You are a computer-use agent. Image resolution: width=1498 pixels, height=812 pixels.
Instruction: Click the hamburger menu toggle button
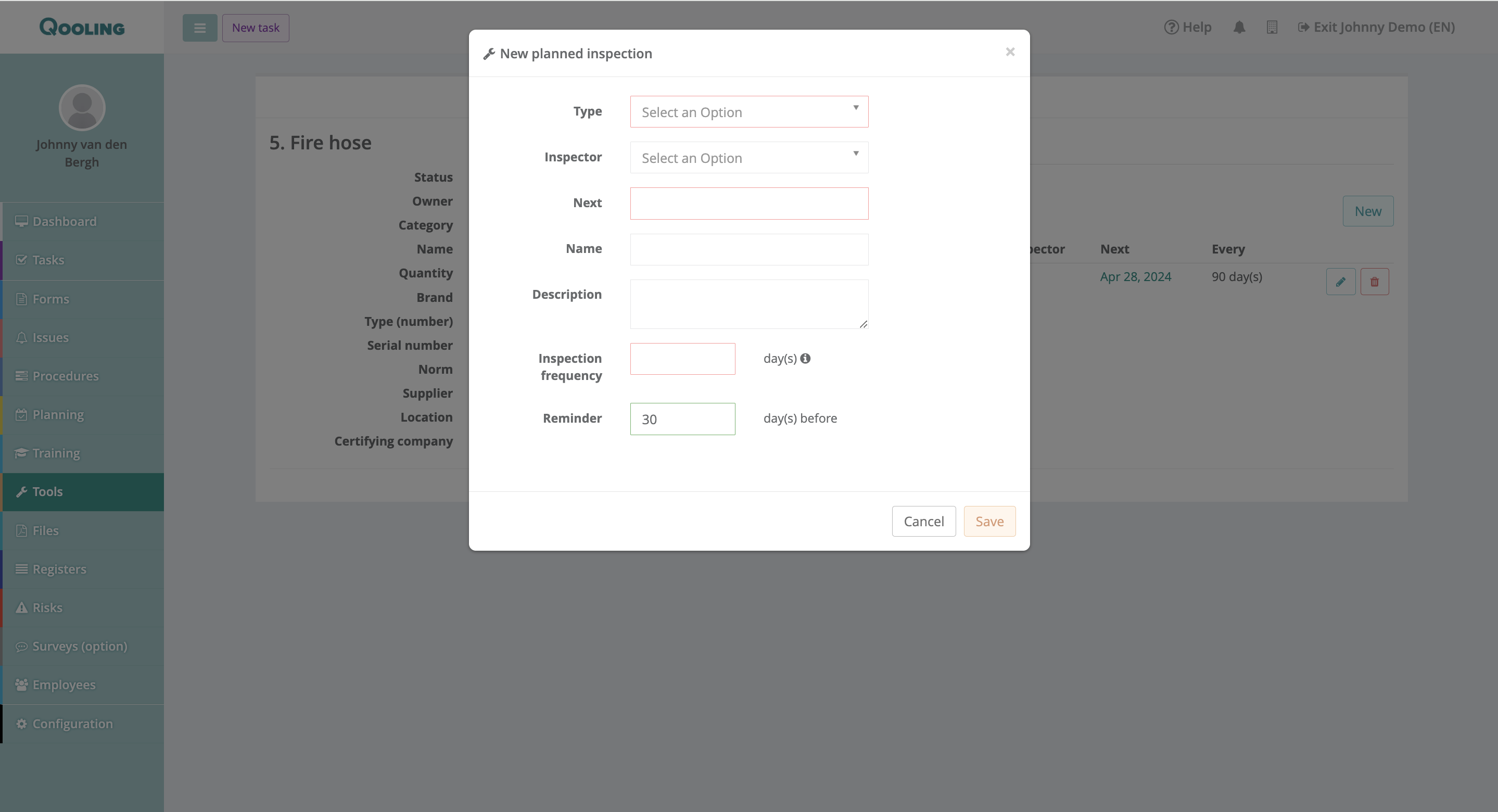pos(199,28)
